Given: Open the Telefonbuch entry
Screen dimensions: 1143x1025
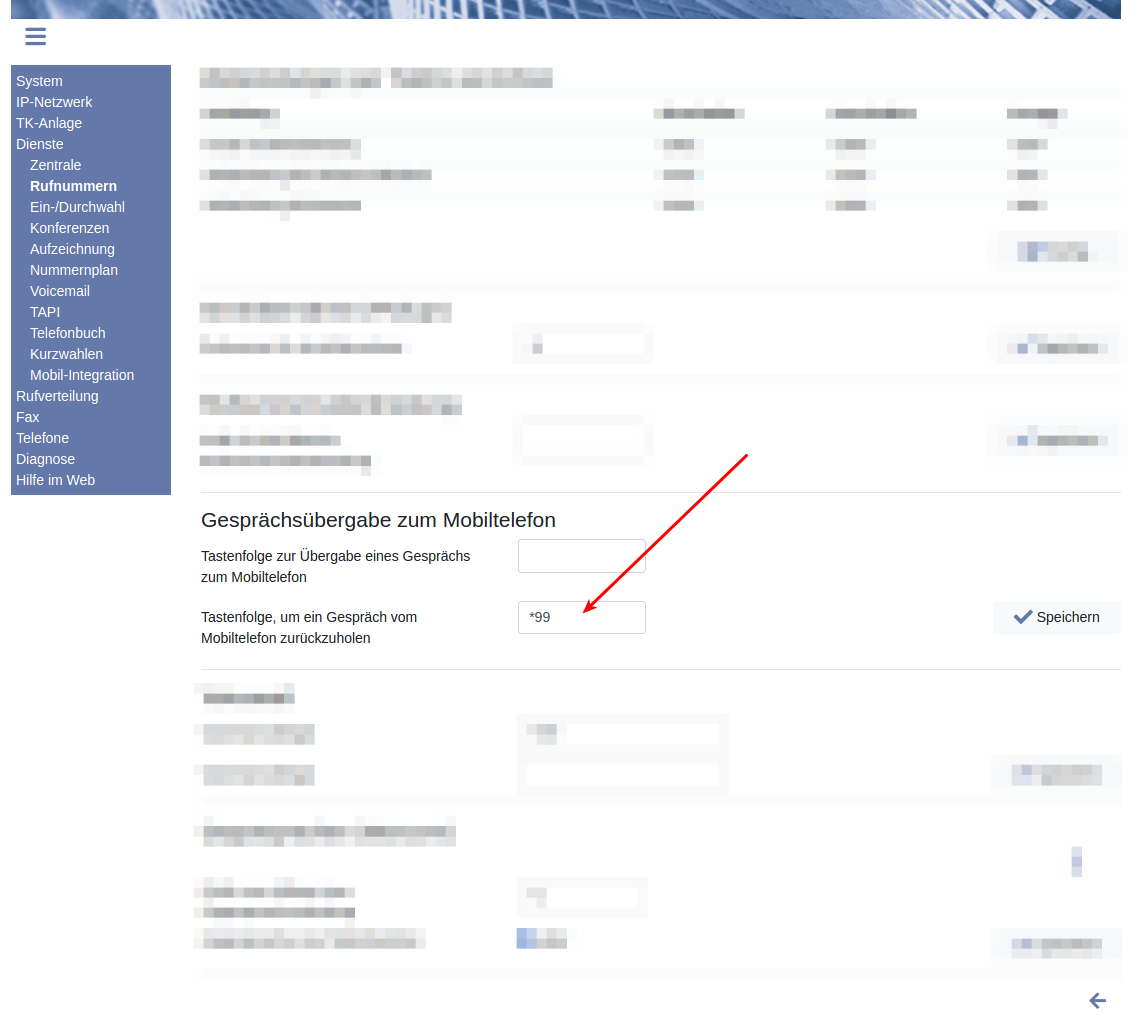Looking at the screenshot, I should [67, 333].
